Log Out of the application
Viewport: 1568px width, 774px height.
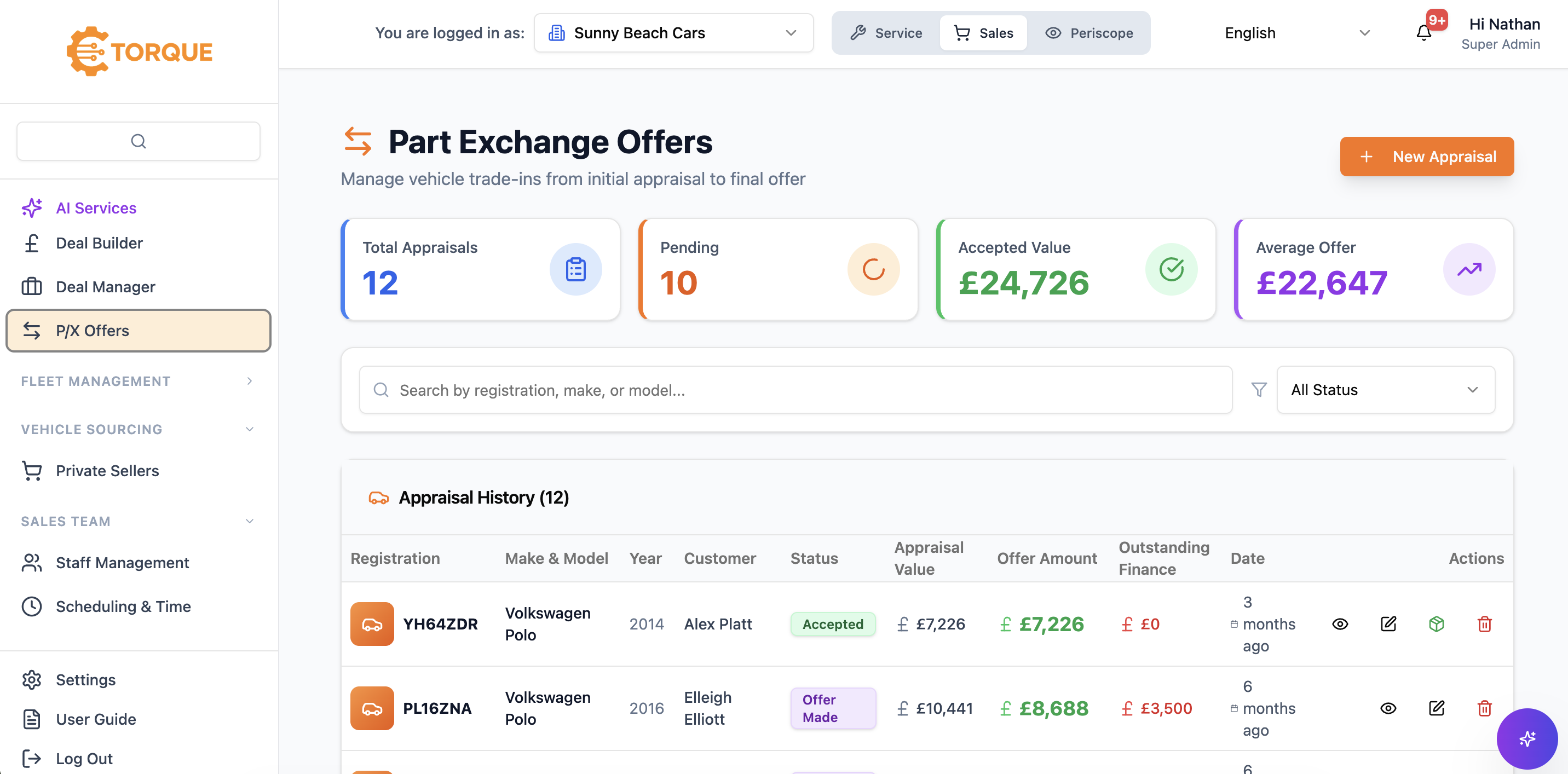138,759
